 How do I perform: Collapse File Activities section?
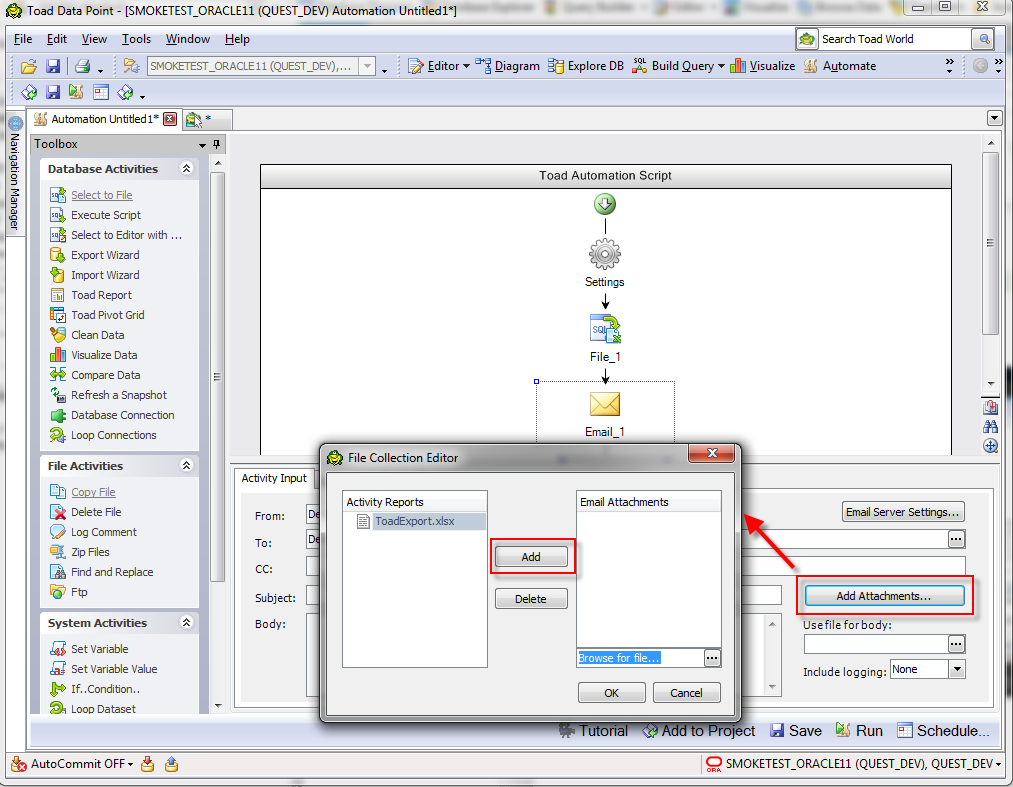tap(187, 465)
